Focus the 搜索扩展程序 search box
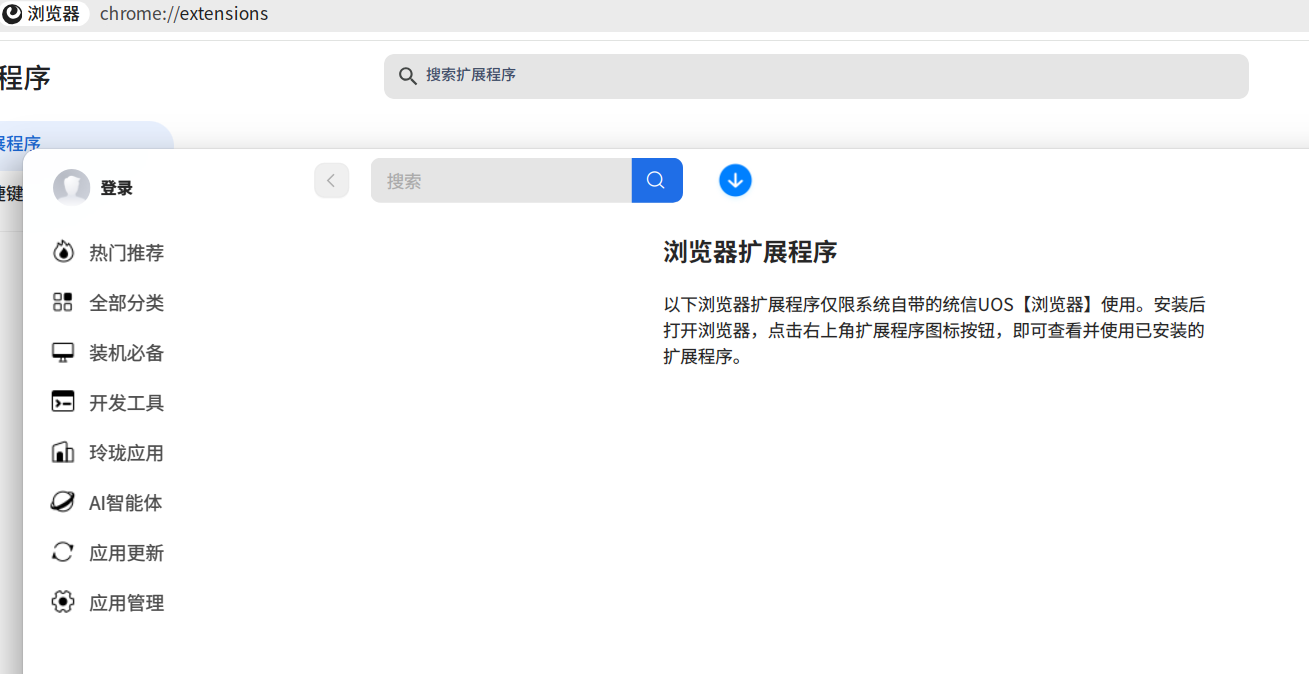Viewport: 1309px width, 674px height. [816, 76]
